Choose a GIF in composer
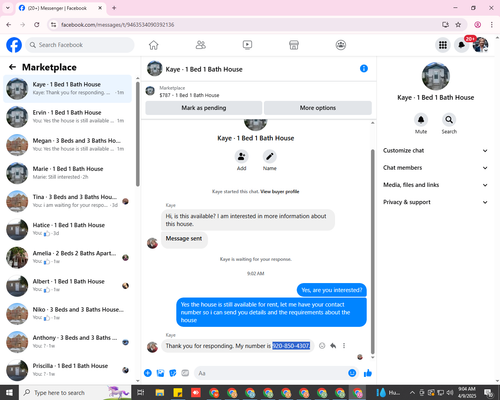This screenshot has width=500, height=400. [185, 373]
